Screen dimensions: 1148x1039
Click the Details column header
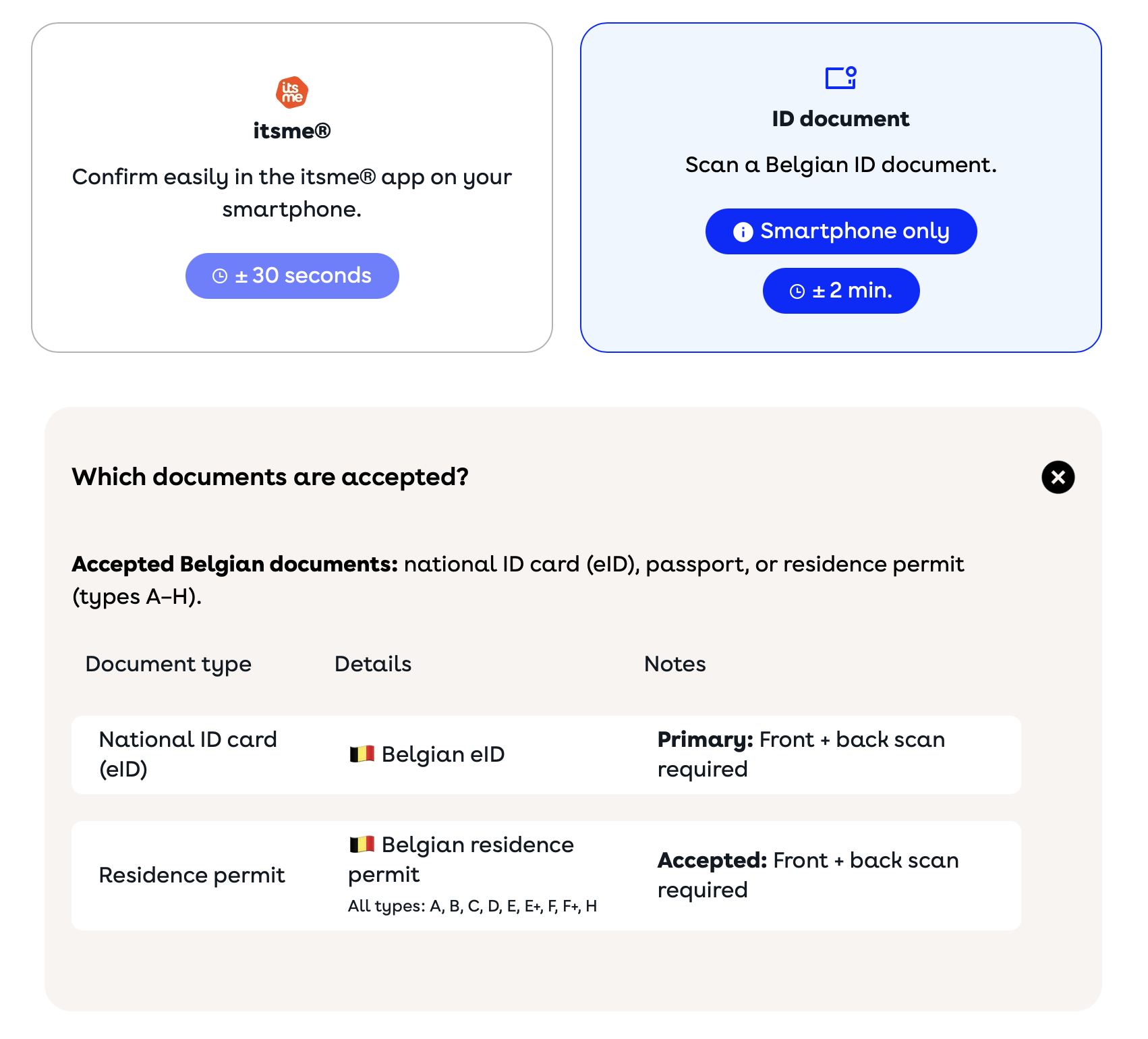[x=373, y=664]
